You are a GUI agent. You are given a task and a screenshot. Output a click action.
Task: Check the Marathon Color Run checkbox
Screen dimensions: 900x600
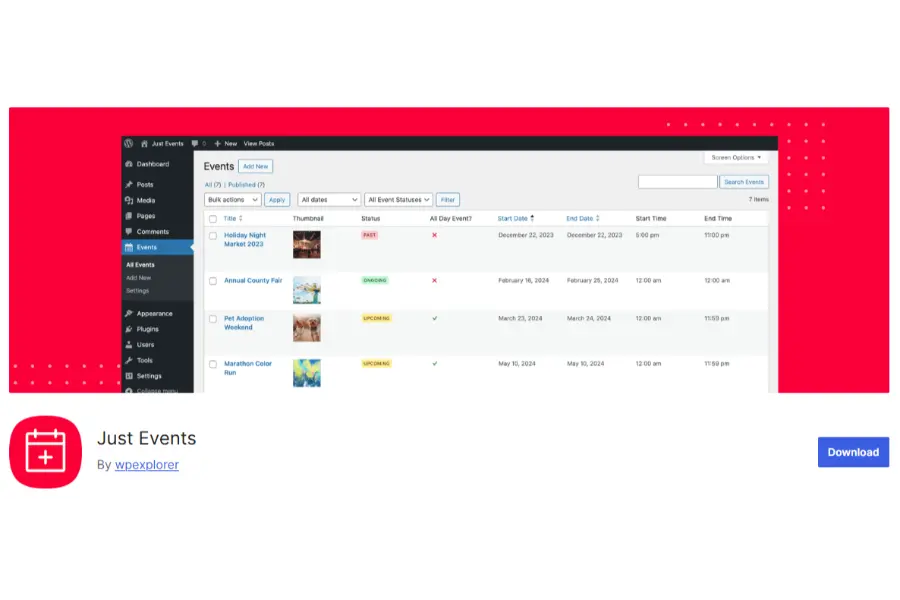click(x=213, y=364)
